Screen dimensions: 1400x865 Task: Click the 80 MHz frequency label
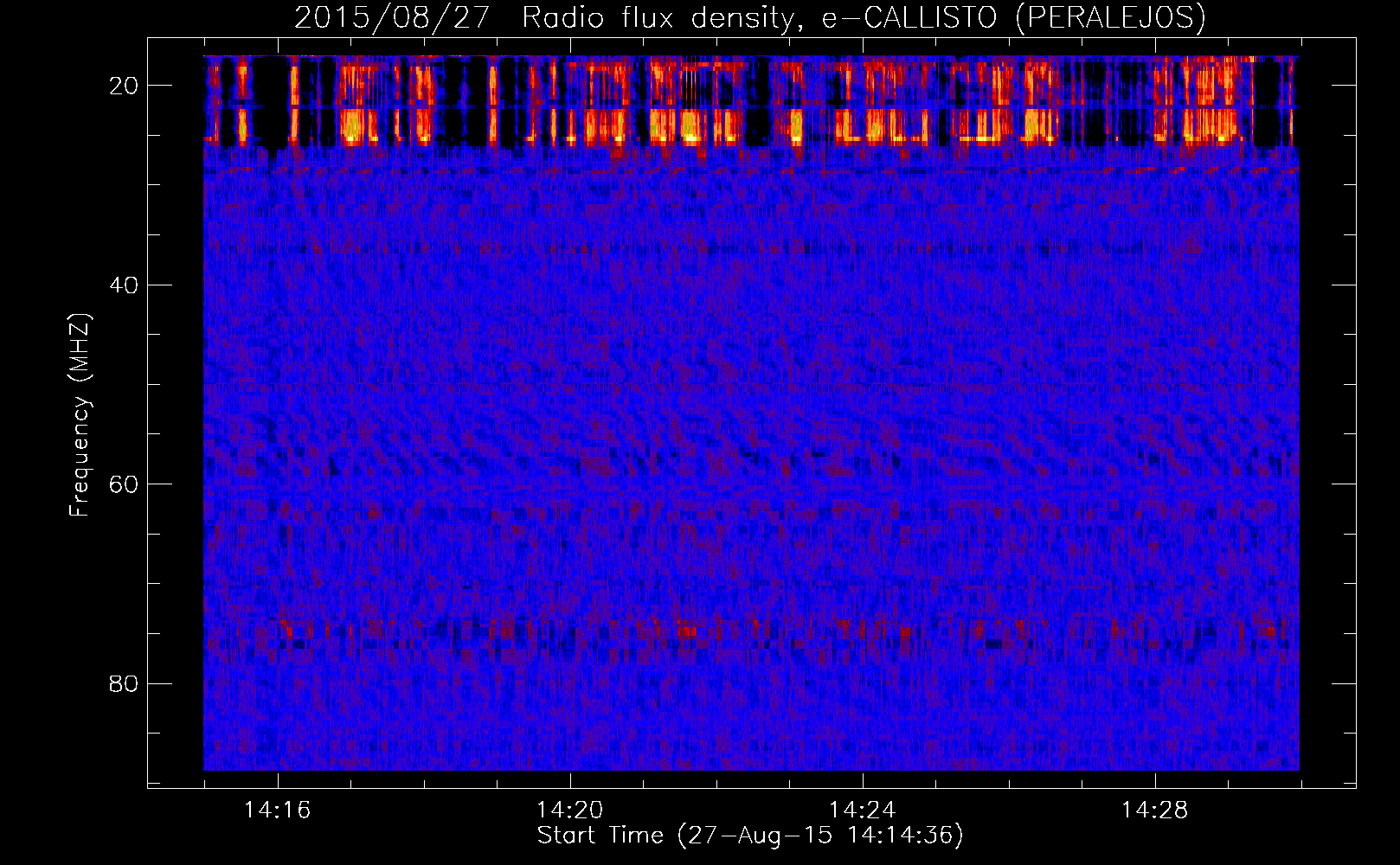[125, 684]
